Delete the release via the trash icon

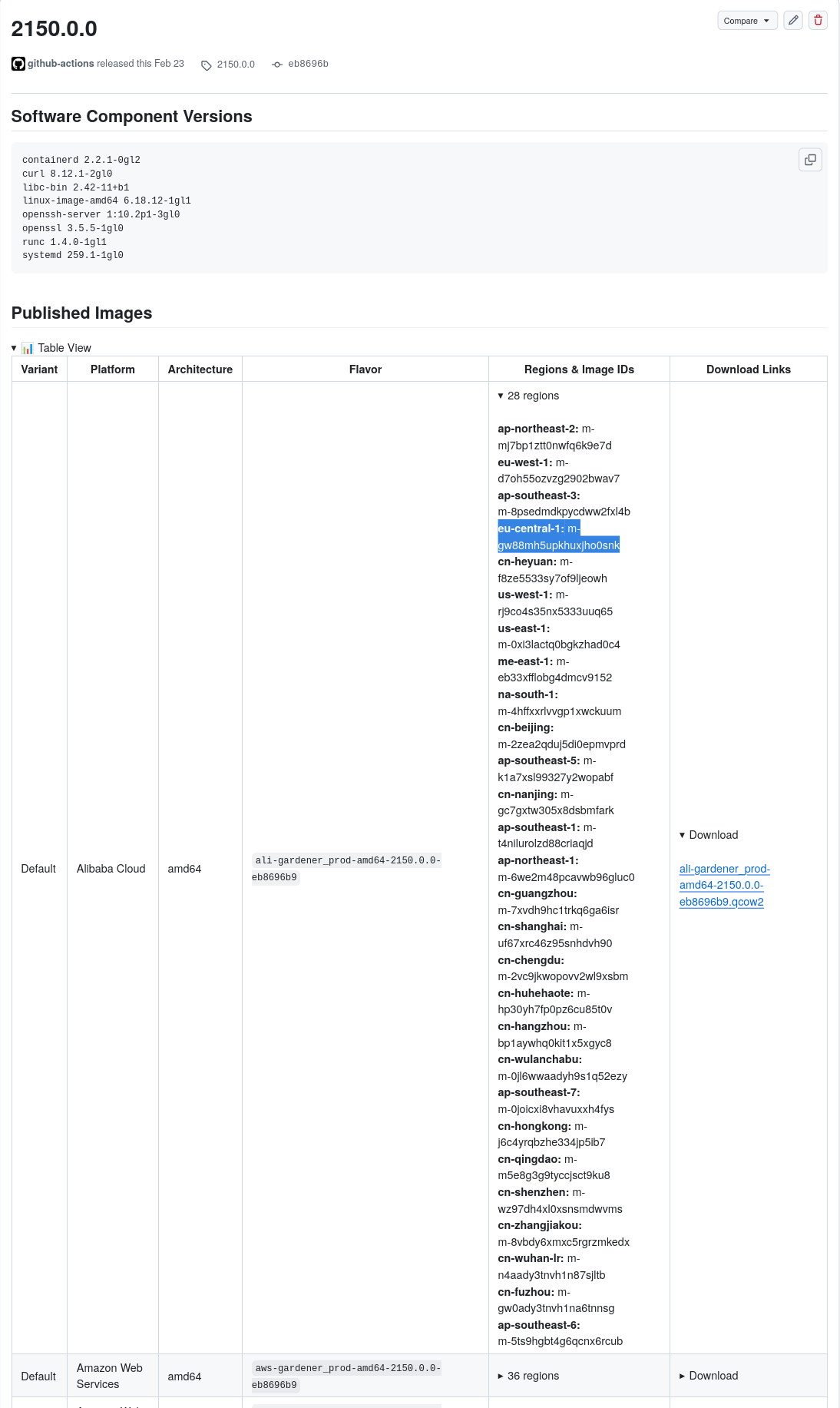click(818, 21)
